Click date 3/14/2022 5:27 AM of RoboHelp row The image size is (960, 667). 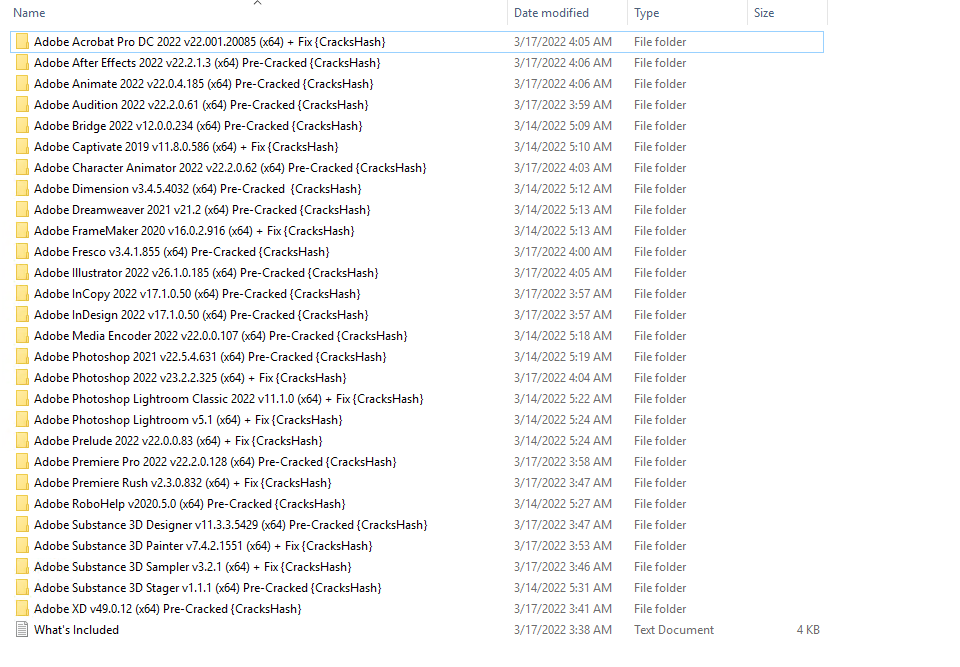[563, 503]
